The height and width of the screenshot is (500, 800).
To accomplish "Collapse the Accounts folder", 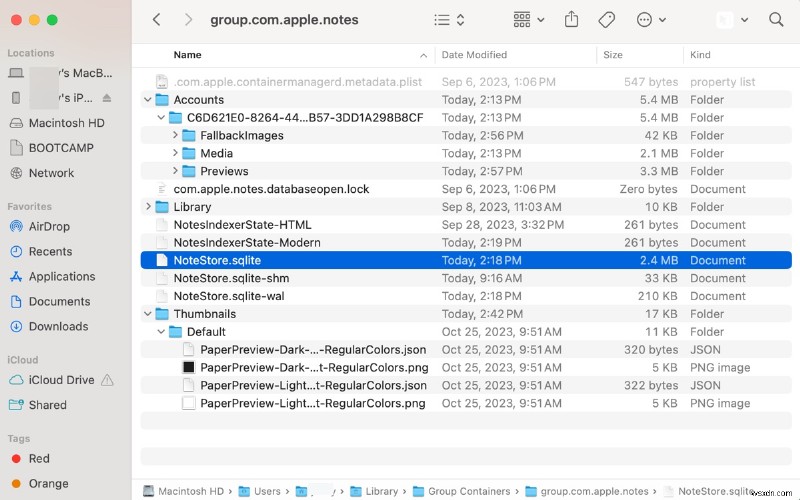I will pos(147,99).
